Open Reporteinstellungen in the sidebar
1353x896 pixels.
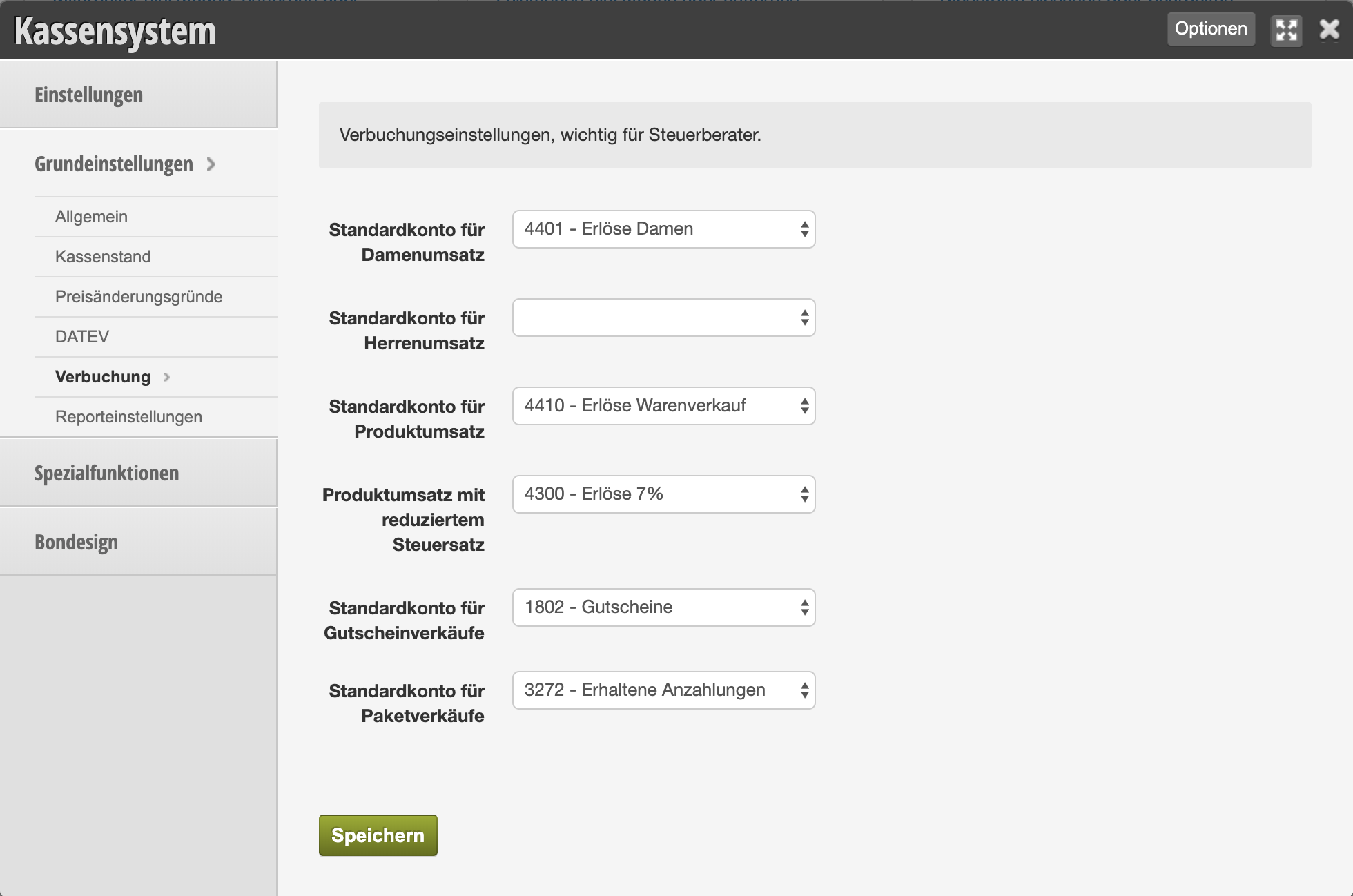point(128,417)
